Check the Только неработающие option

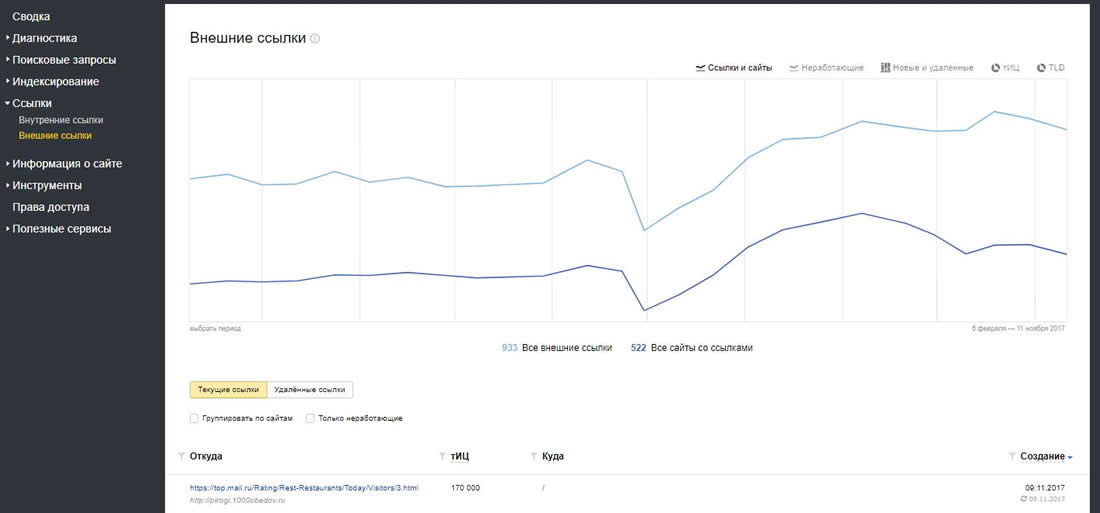point(311,418)
